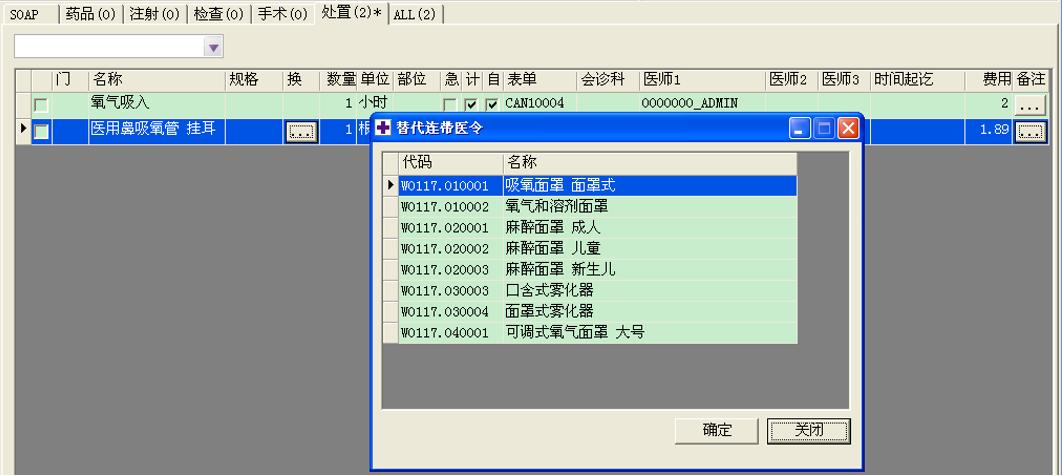The width and height of the screenshot is (1063, 476).
Task: Expand the dropdown arrow below the tabs
Action: pos(213,47)
